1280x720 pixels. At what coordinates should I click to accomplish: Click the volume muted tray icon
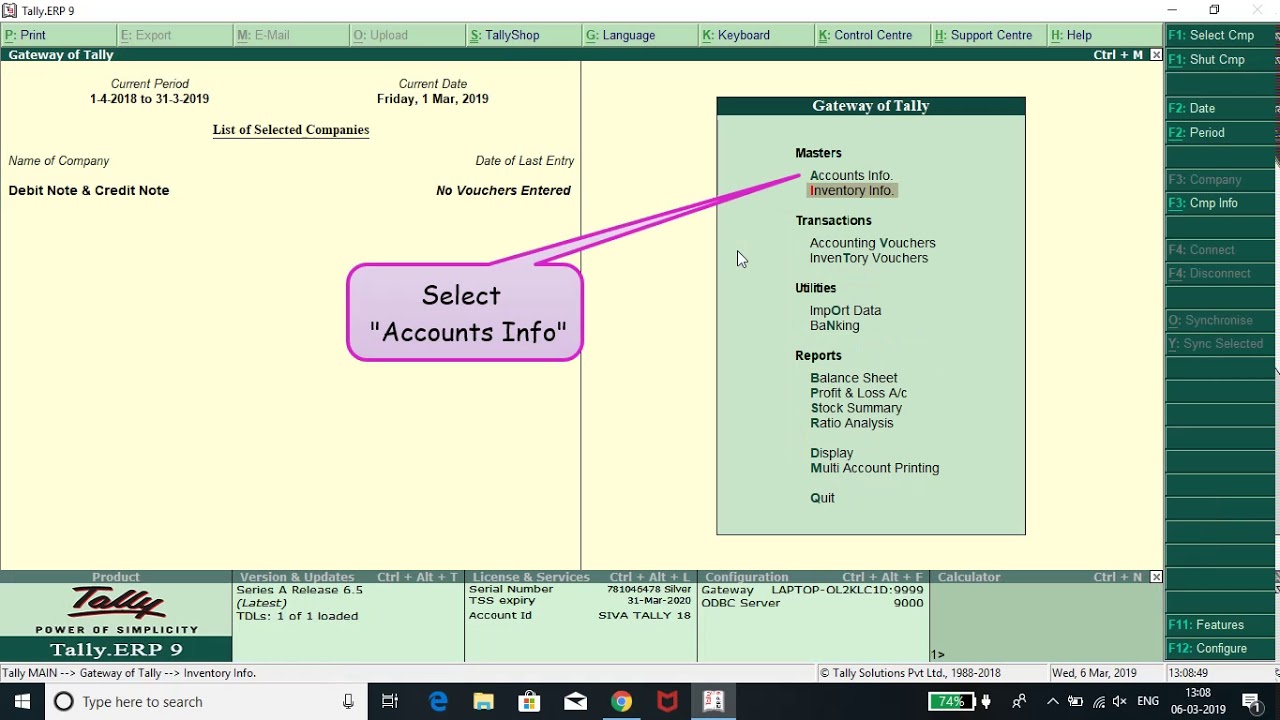point(1119,702)
